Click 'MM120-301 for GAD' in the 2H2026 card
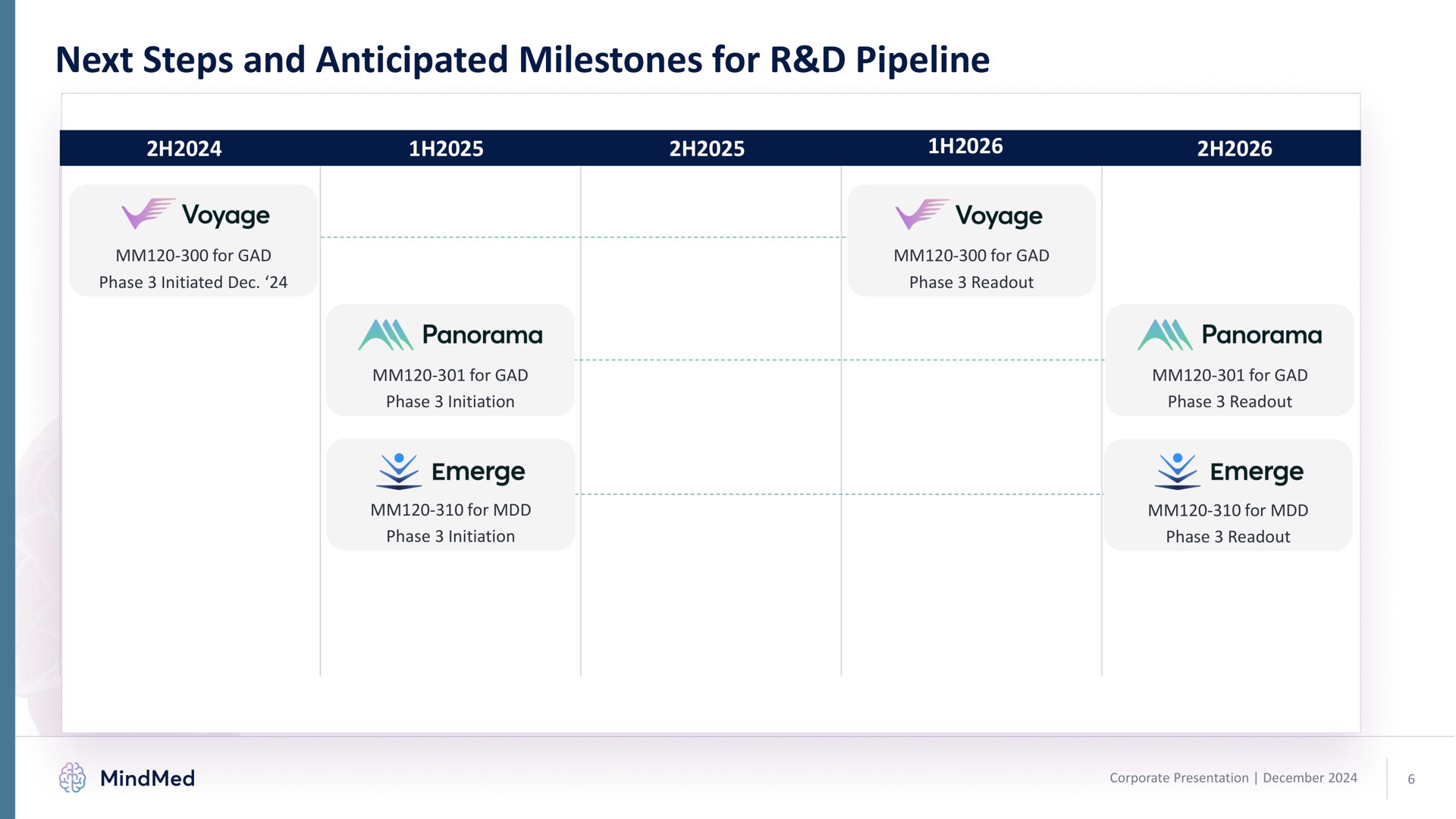Screen dimensions: 1456x819 pos(1230,375)
